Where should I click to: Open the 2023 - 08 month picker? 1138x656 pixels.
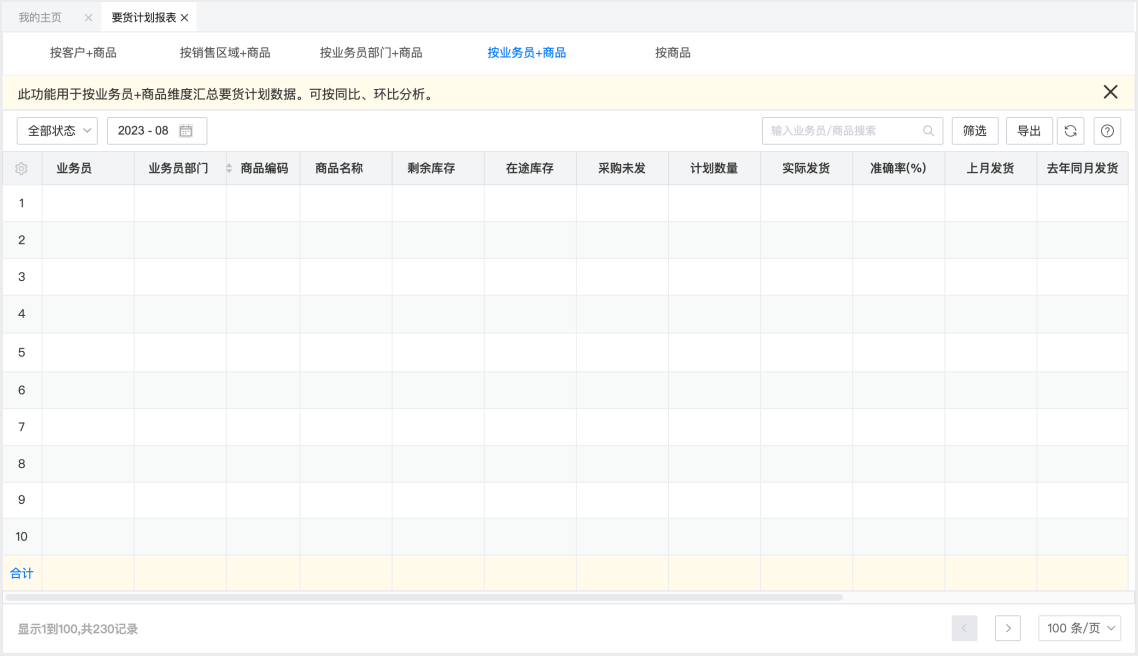(x=145, y=131)
